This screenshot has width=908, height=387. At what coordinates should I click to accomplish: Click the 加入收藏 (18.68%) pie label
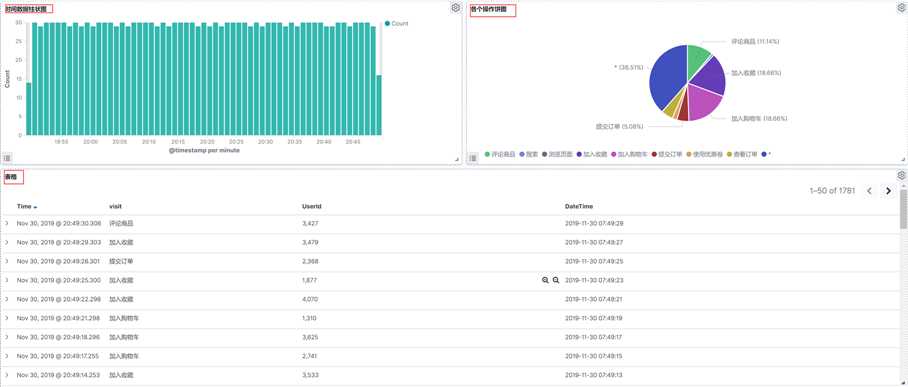[756, 73]
